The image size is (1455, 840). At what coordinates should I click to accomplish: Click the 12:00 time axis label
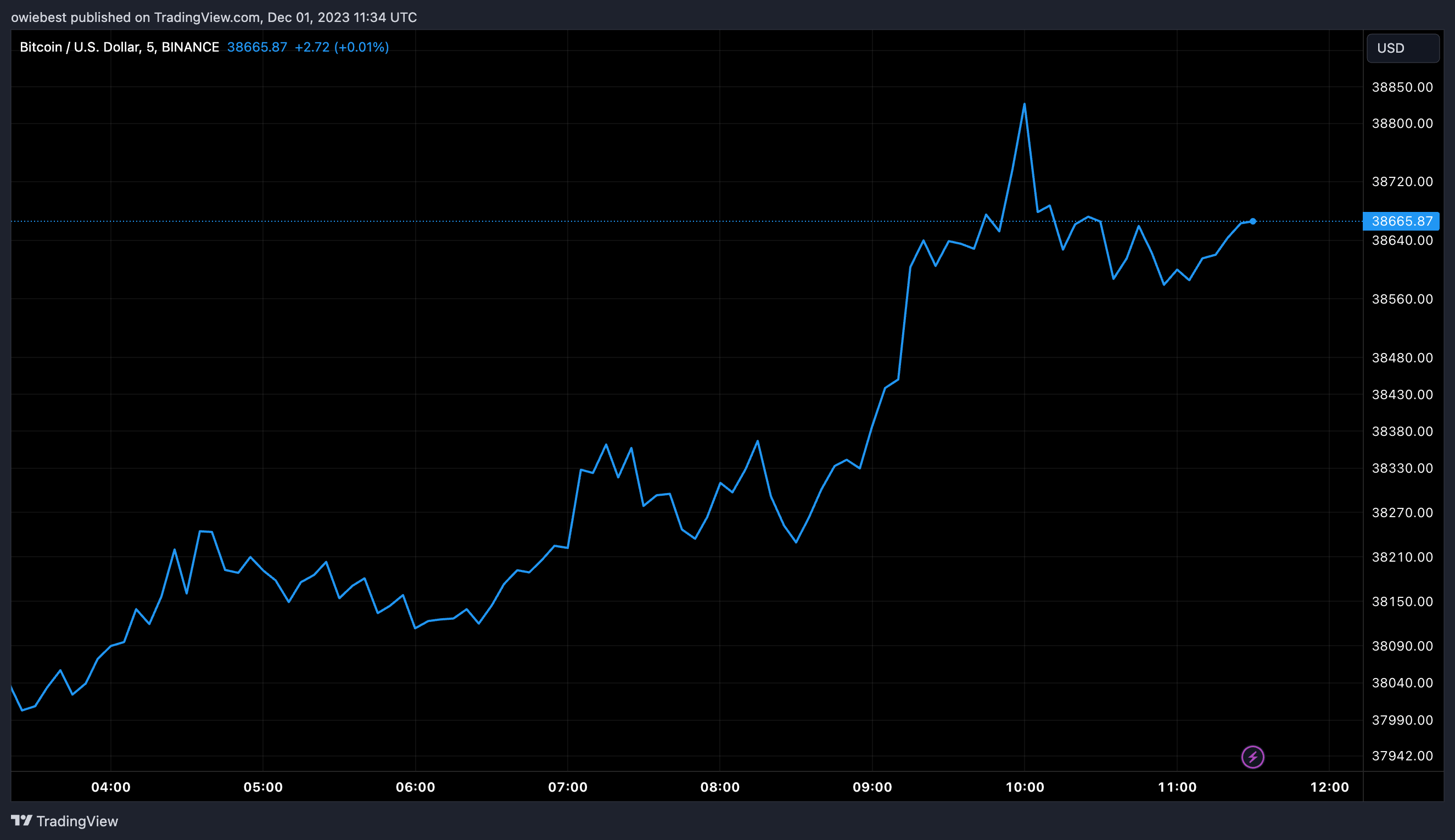1329,787
